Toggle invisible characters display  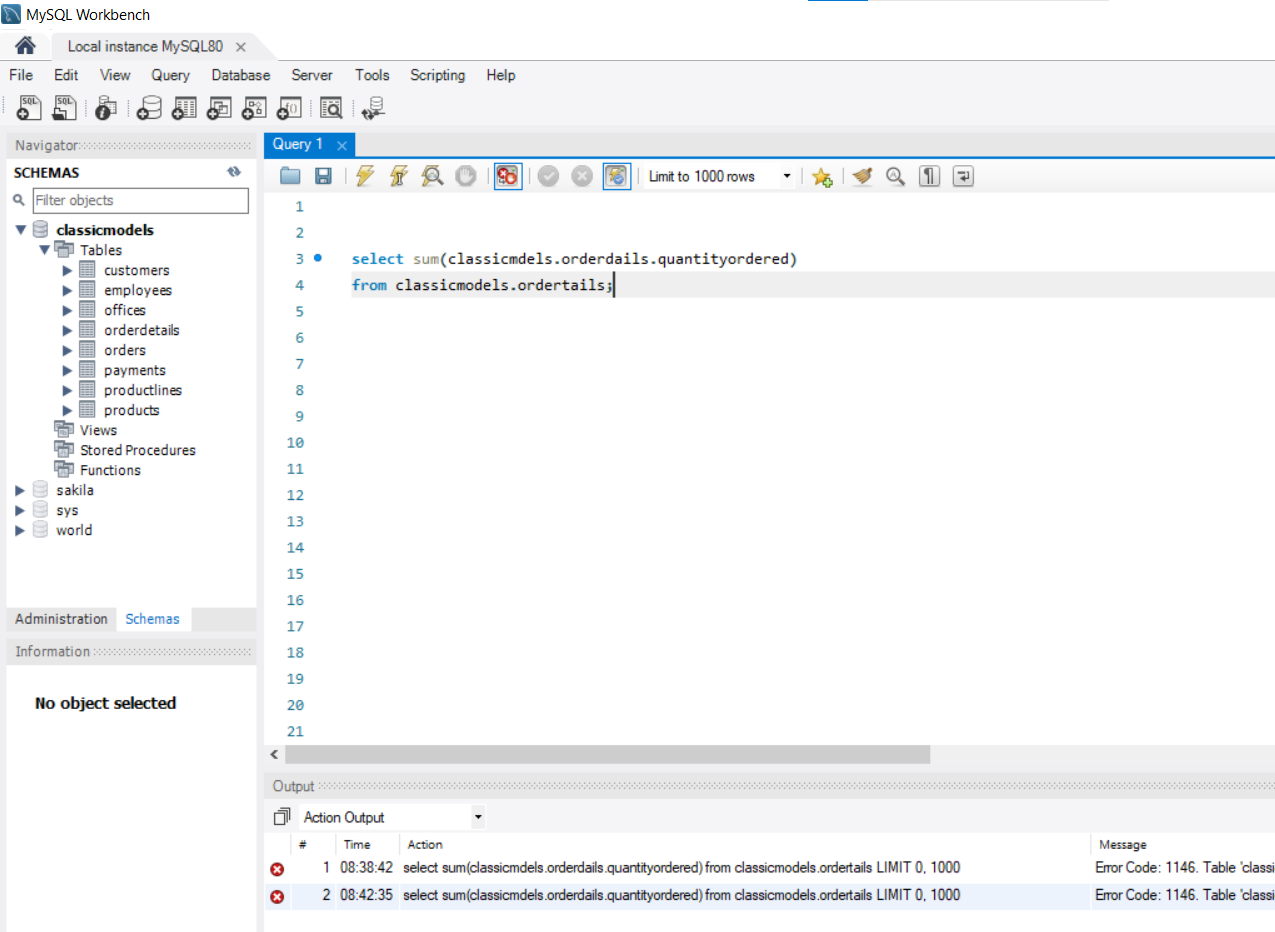point(930,176)
